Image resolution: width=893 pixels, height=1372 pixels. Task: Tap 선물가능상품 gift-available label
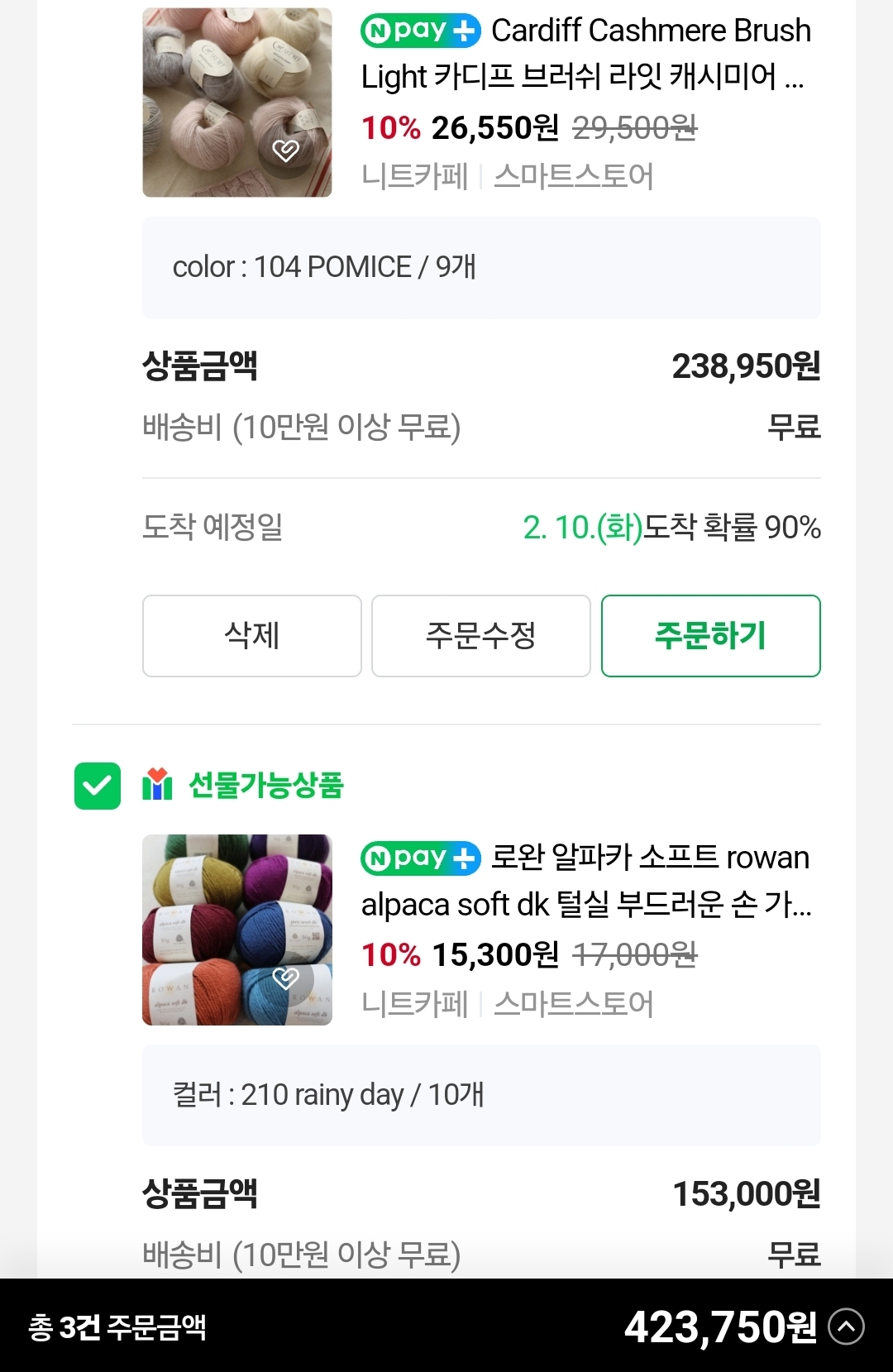pos(265,785)
